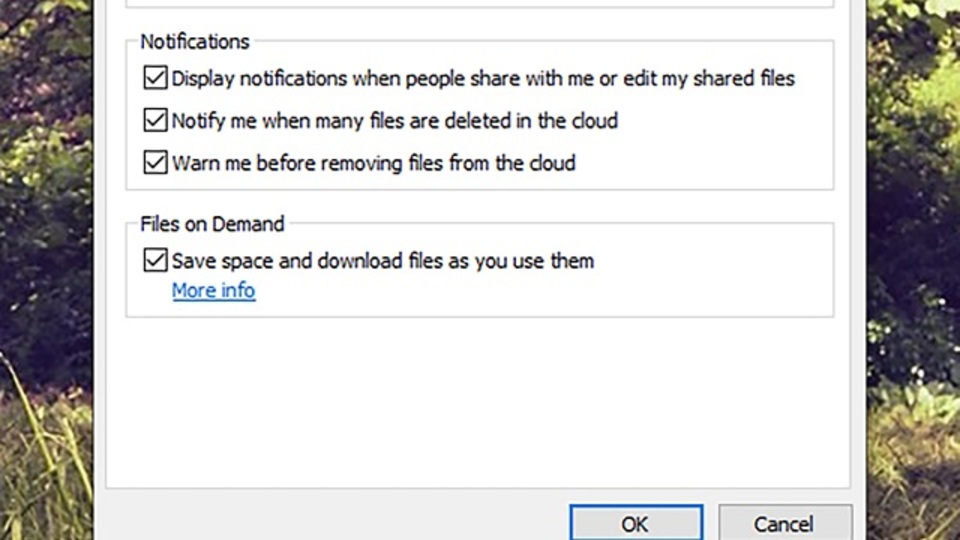Confirm settings with the OK button
The height and width of the screenshot is (540, 960).
(636, 523)
